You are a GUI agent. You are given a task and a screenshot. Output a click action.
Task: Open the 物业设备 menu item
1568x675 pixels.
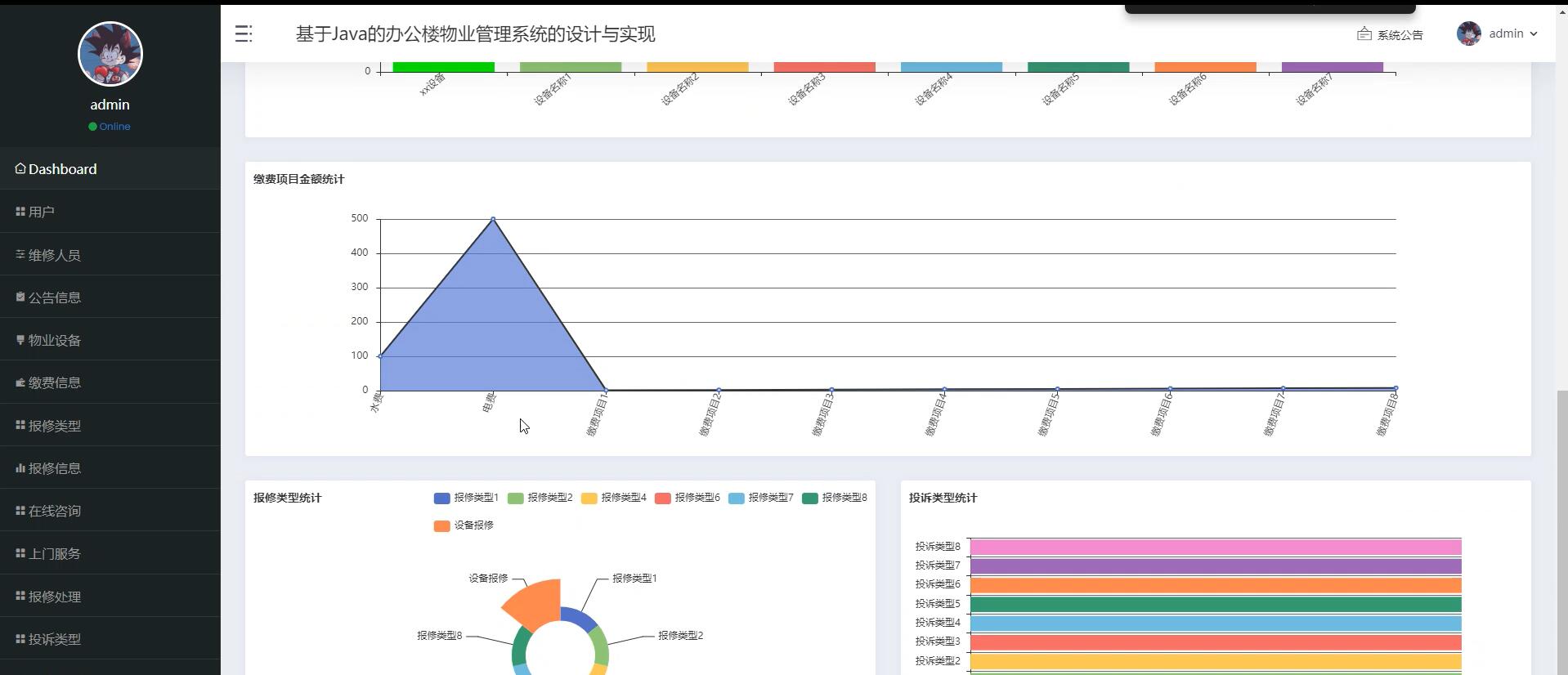coord(110,340)
